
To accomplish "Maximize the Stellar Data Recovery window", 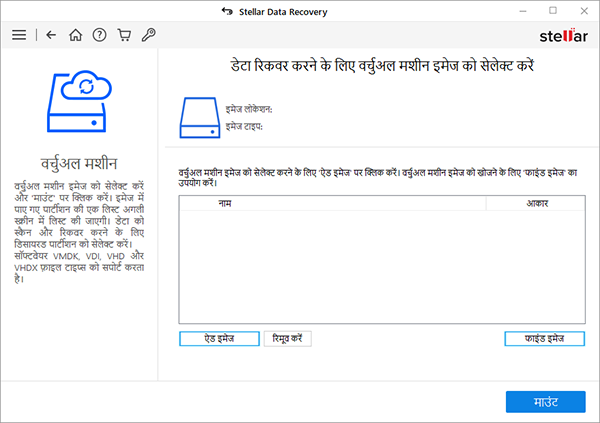I will (553, 11).
